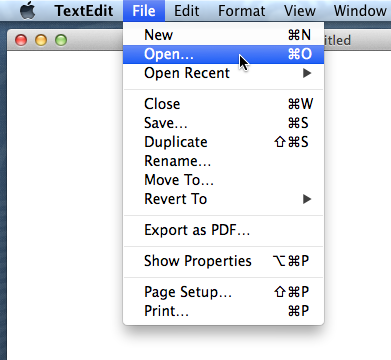Open the Apple menu icon
Screen dimensions: 391x360
click(x=28, y=10)
